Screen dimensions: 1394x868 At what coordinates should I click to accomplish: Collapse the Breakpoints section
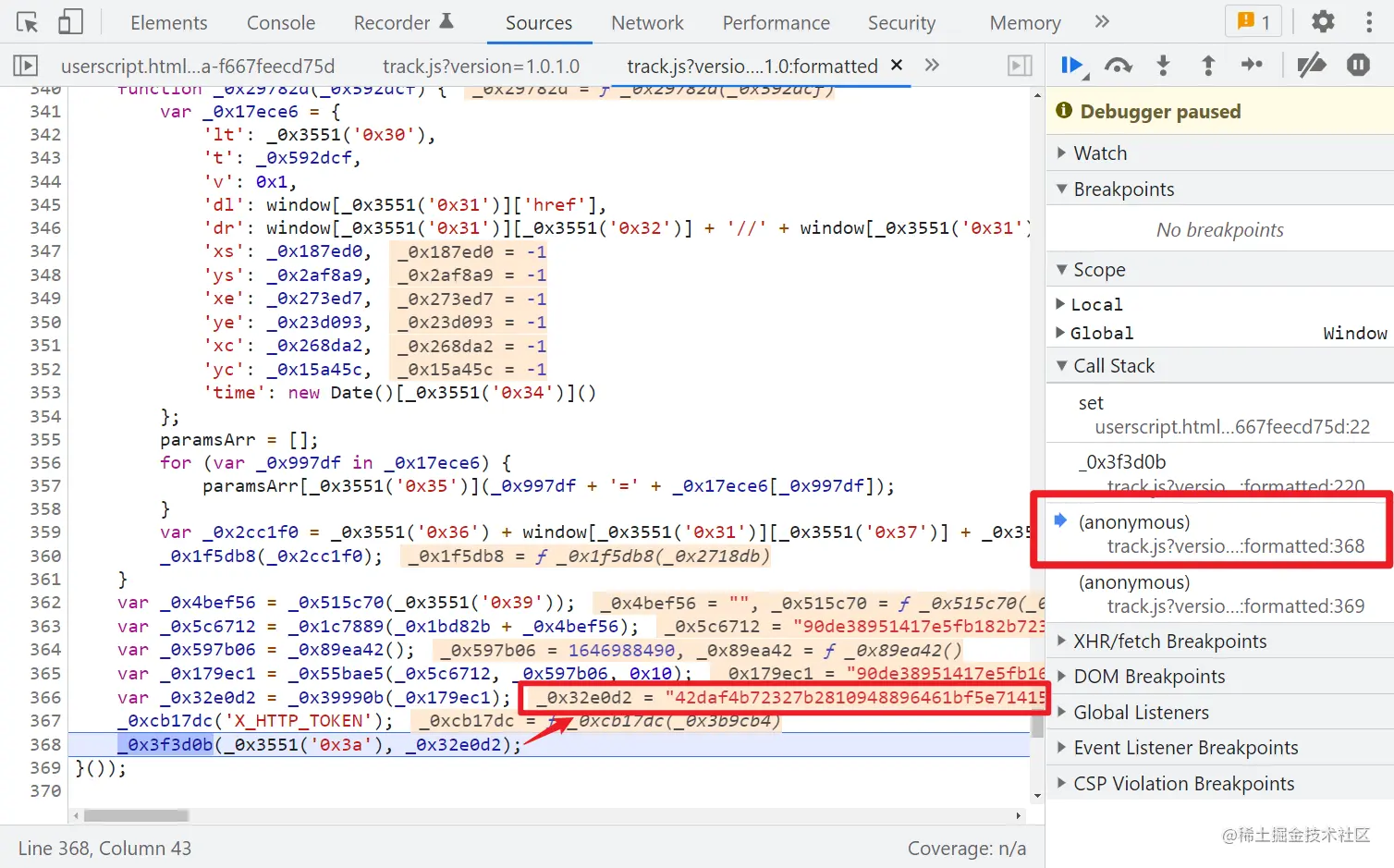coord(1220,189)
